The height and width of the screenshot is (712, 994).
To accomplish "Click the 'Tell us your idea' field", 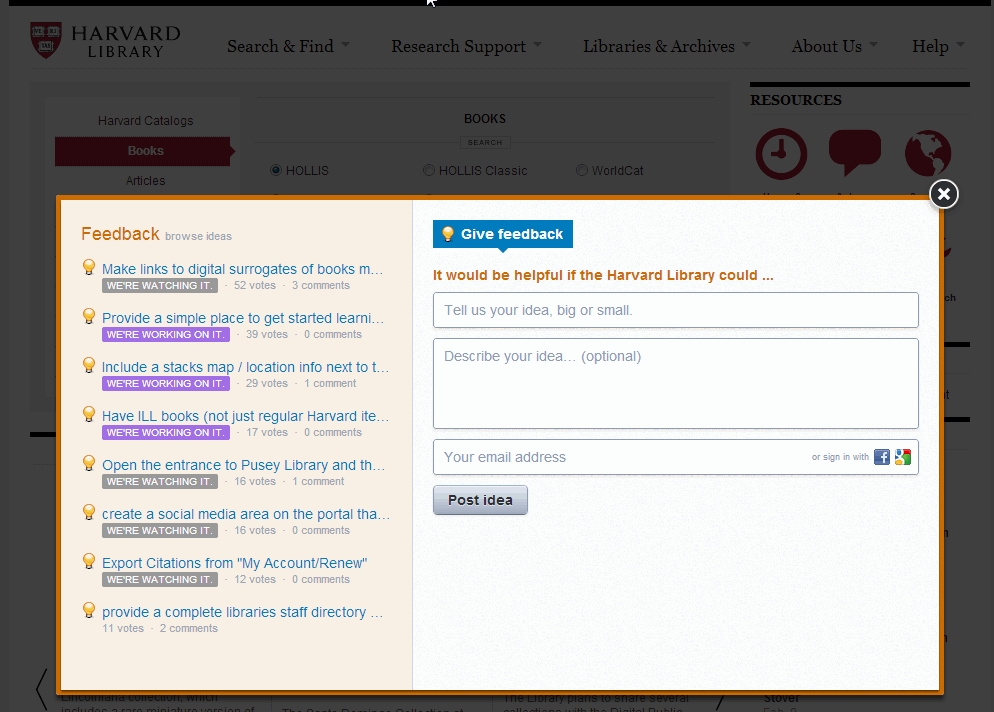I will point(676,310).
